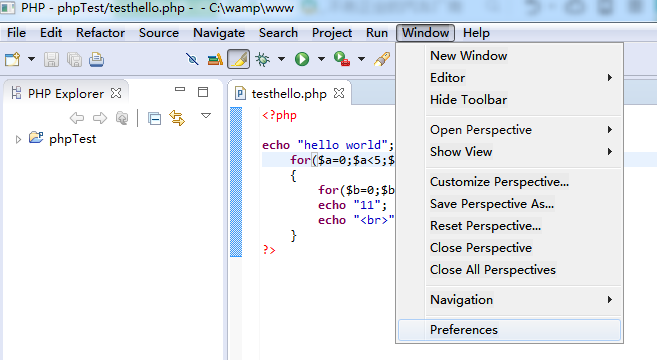
Task: Open the Help menu
Action: 476,33
